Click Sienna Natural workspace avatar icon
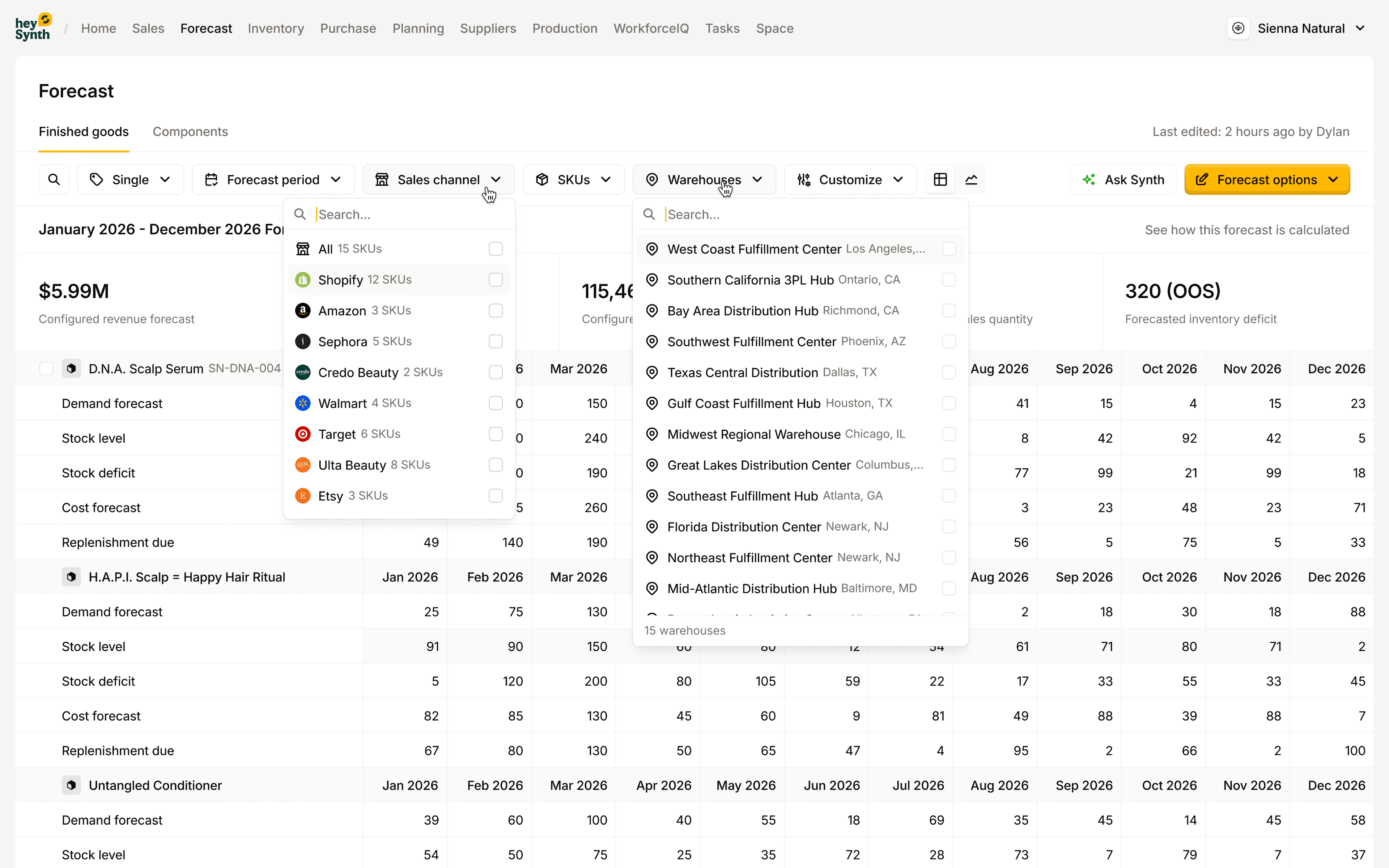Viewport: 1389px width, 868px height. pos(1238,28)
